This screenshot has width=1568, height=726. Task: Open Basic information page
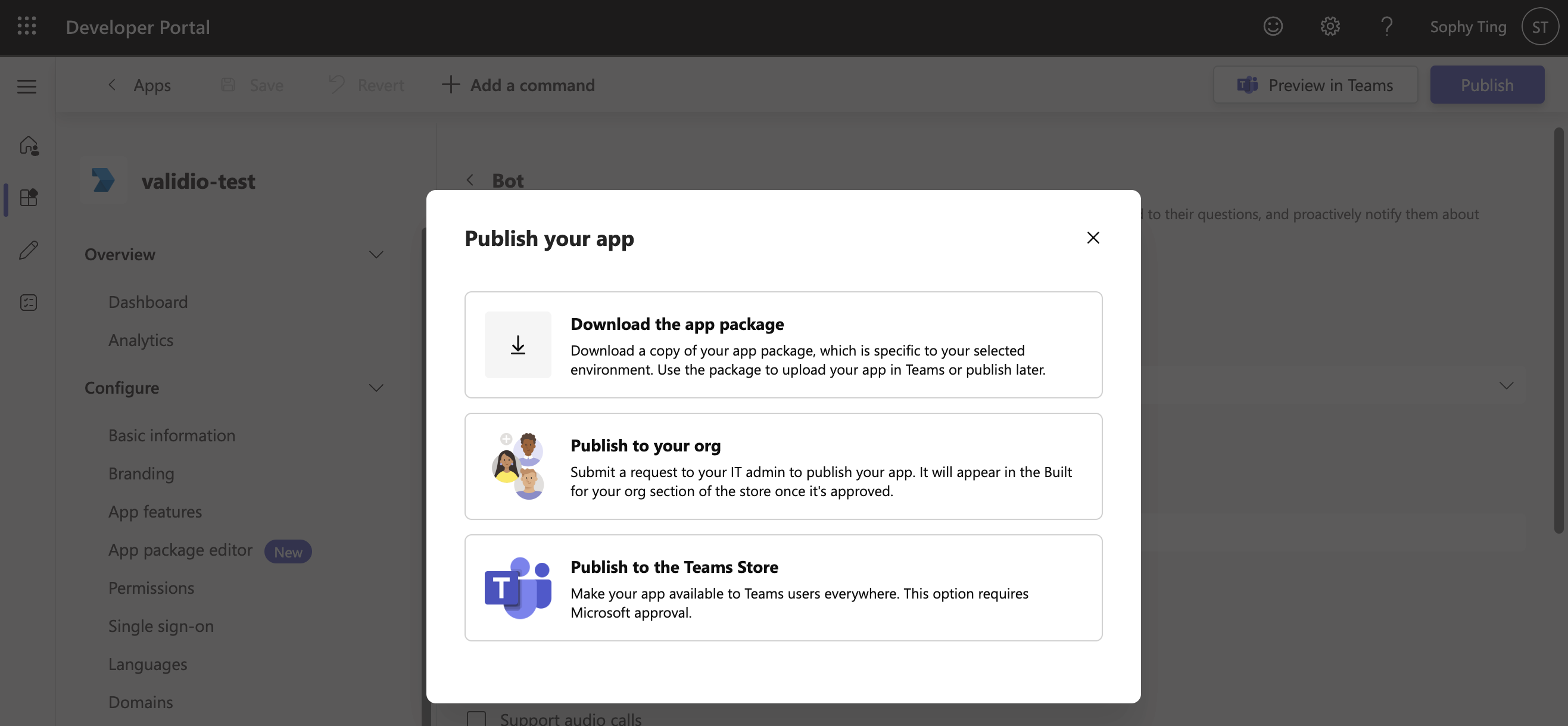click(172, 435)
